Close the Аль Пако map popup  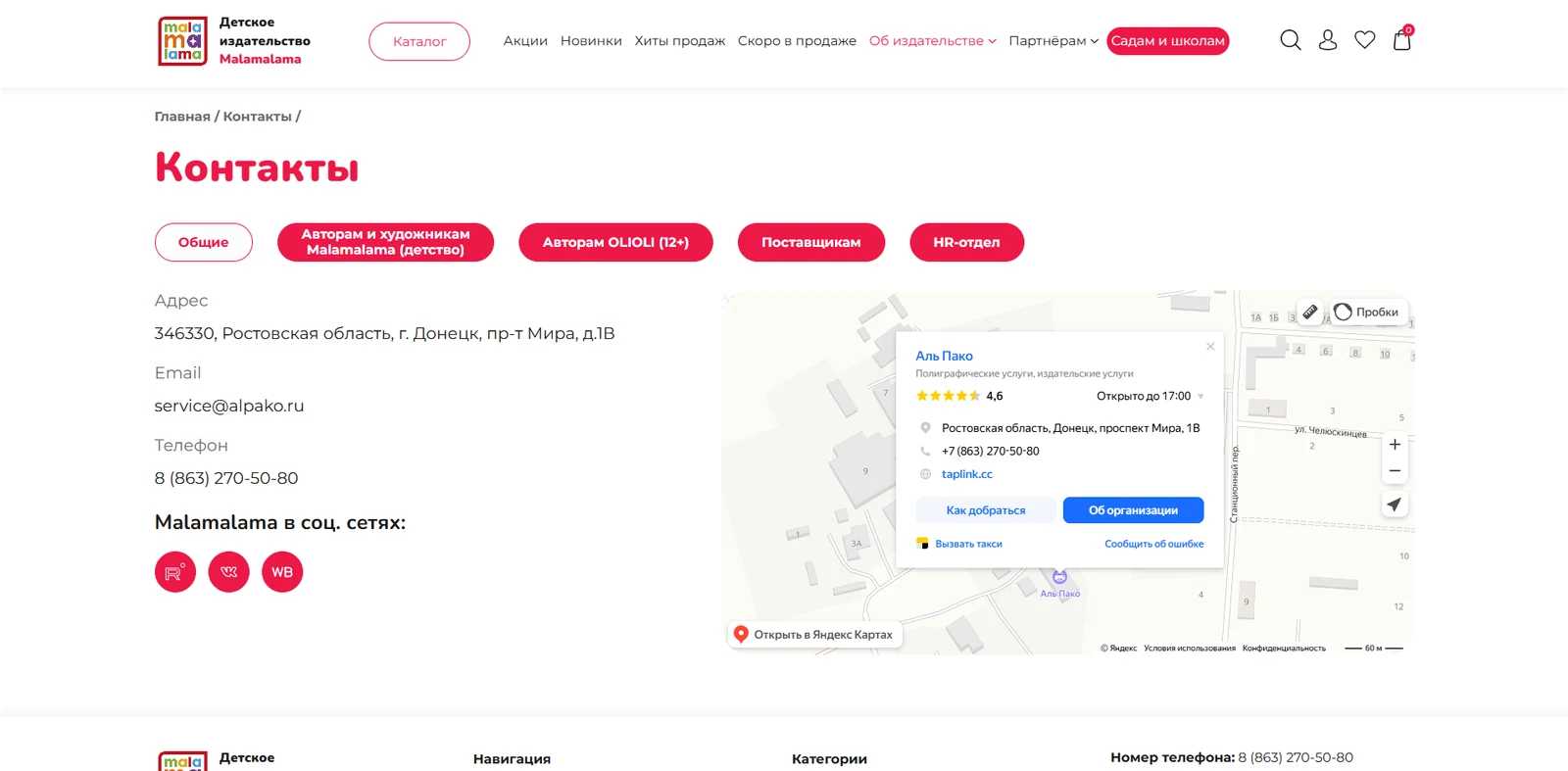click(1210, 346)
